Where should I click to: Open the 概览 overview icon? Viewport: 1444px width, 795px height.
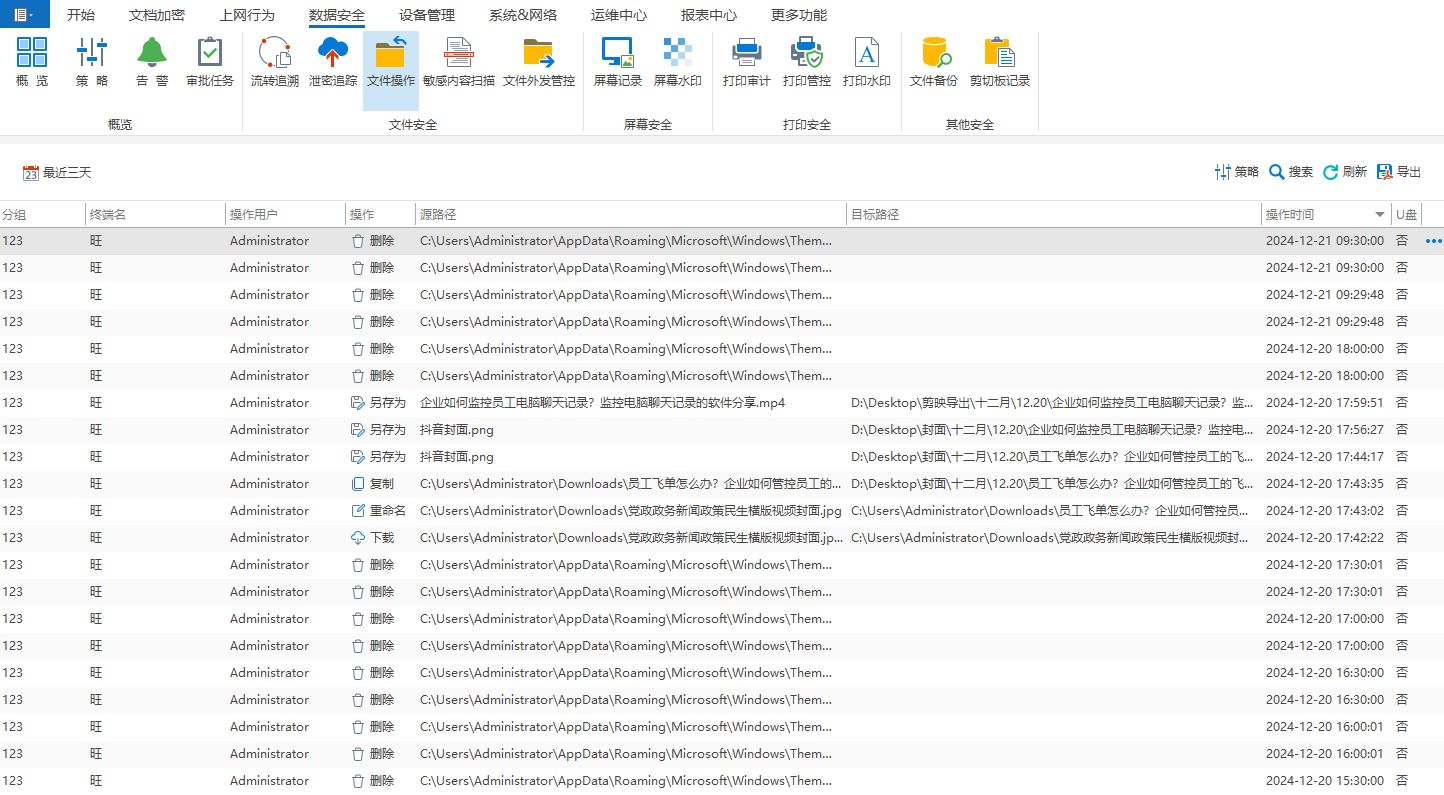[32, 62]
